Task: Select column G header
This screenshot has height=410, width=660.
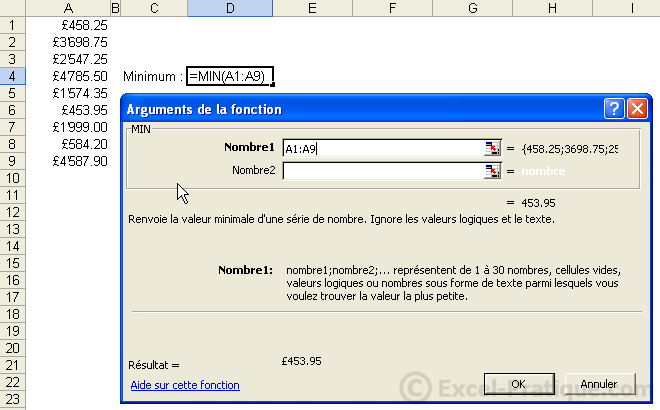Action: (x=473, y=8)
